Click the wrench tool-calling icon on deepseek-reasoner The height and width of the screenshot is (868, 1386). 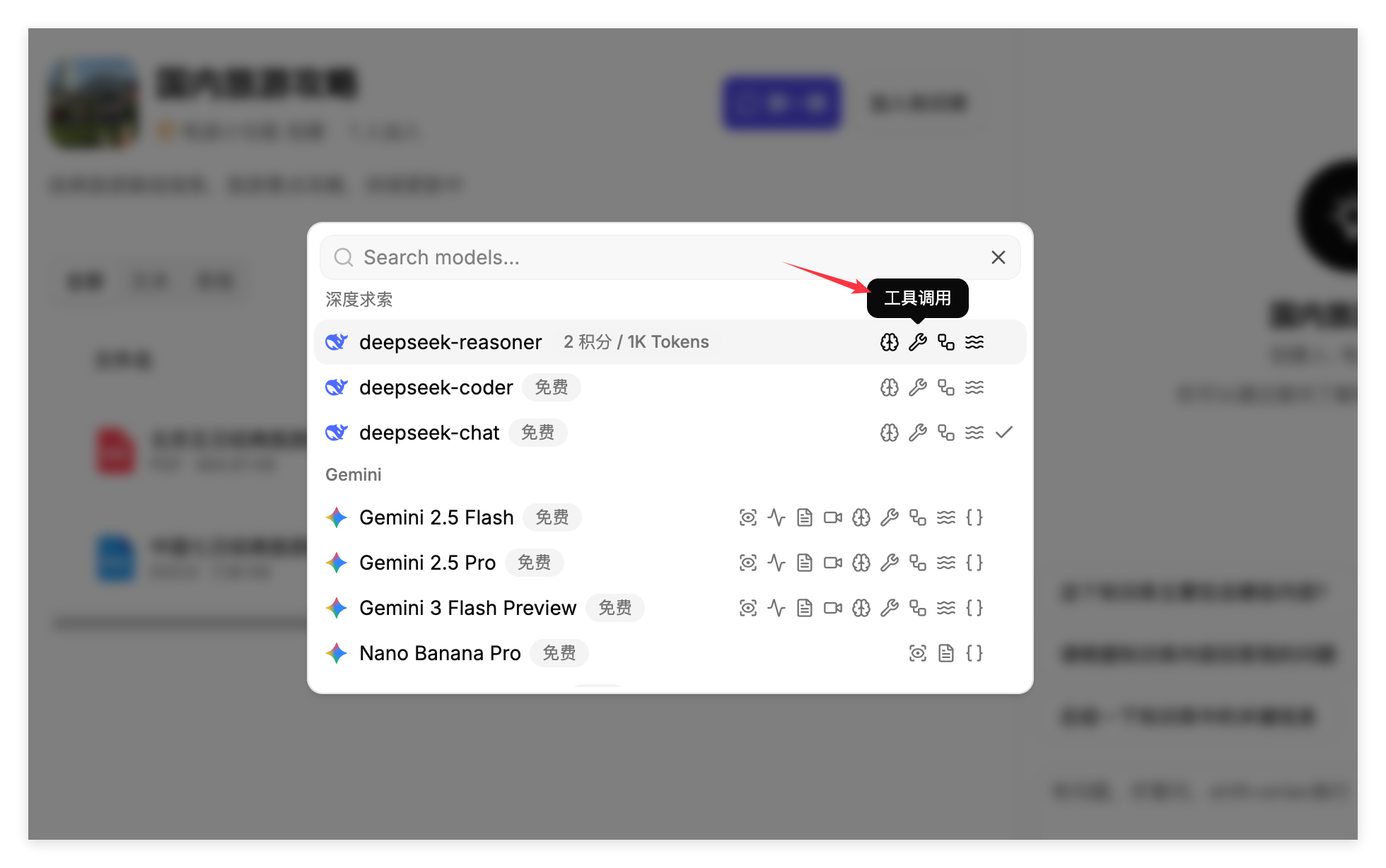point(918,342)
